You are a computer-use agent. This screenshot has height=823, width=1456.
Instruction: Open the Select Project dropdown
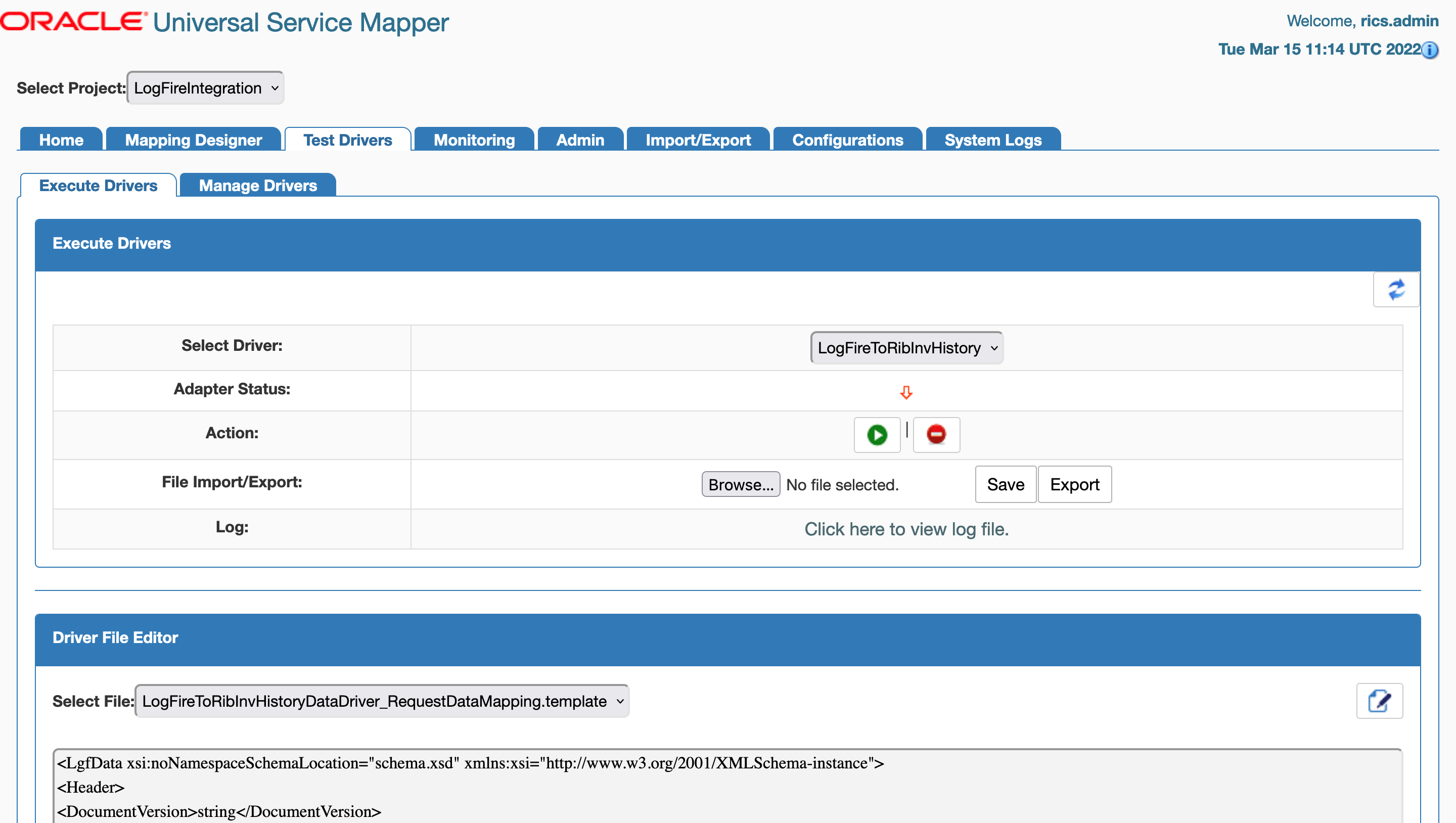click(x=205, y=88)
